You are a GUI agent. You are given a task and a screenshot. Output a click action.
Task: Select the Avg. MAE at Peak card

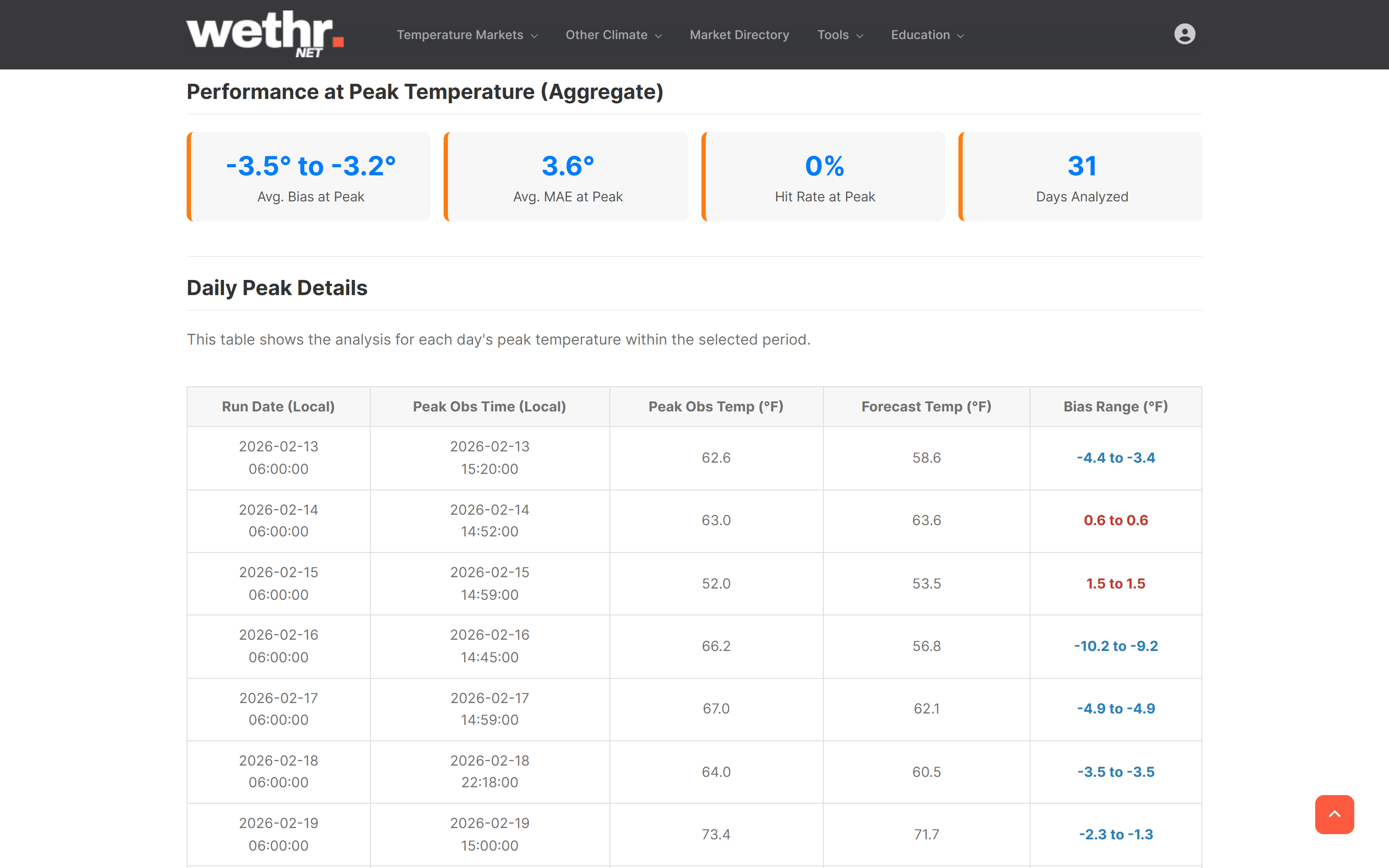(x=567, y=177)
